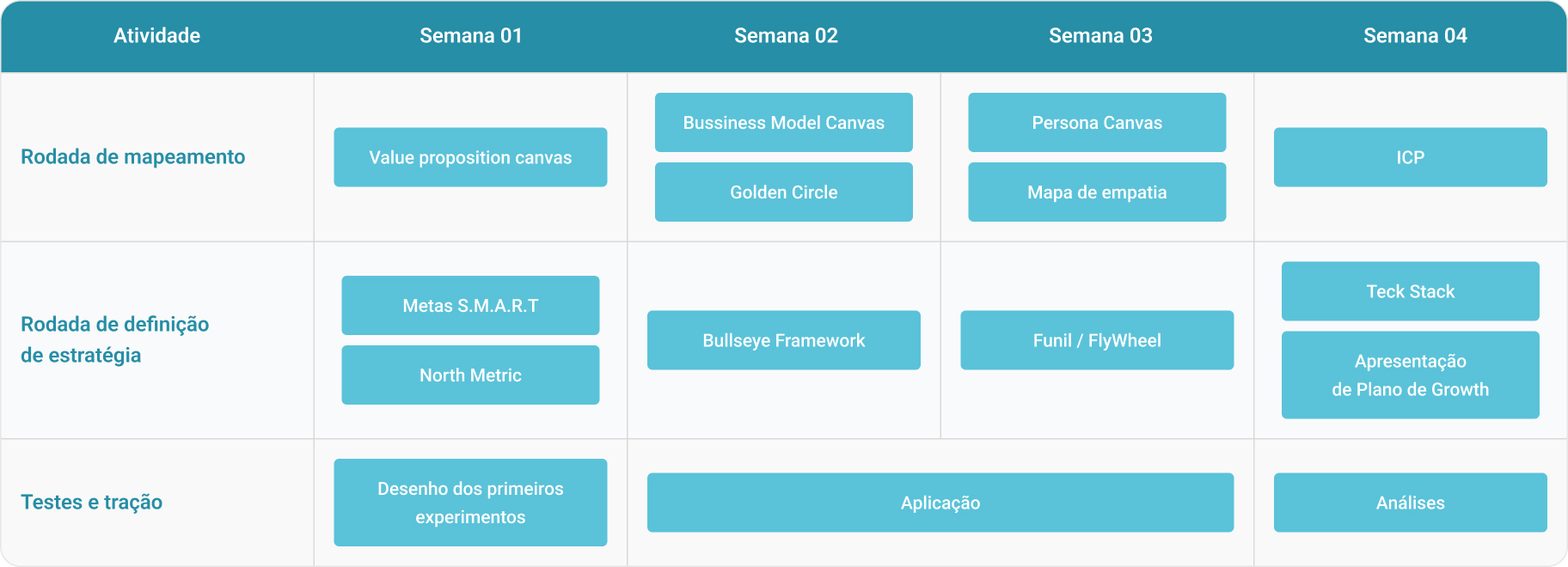Select the Bullseye Framework card
Screen dimensions: 1568x567
pos(784,340)
